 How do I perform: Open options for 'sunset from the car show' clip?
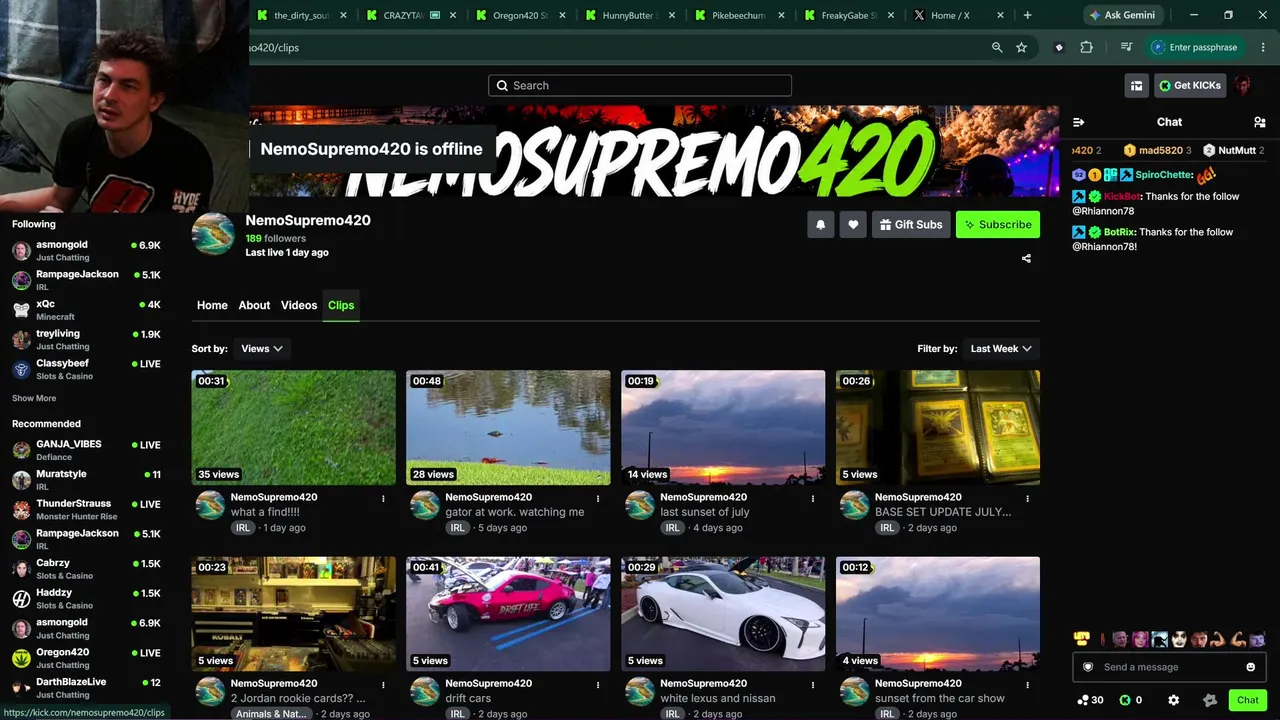point(1027,684)
